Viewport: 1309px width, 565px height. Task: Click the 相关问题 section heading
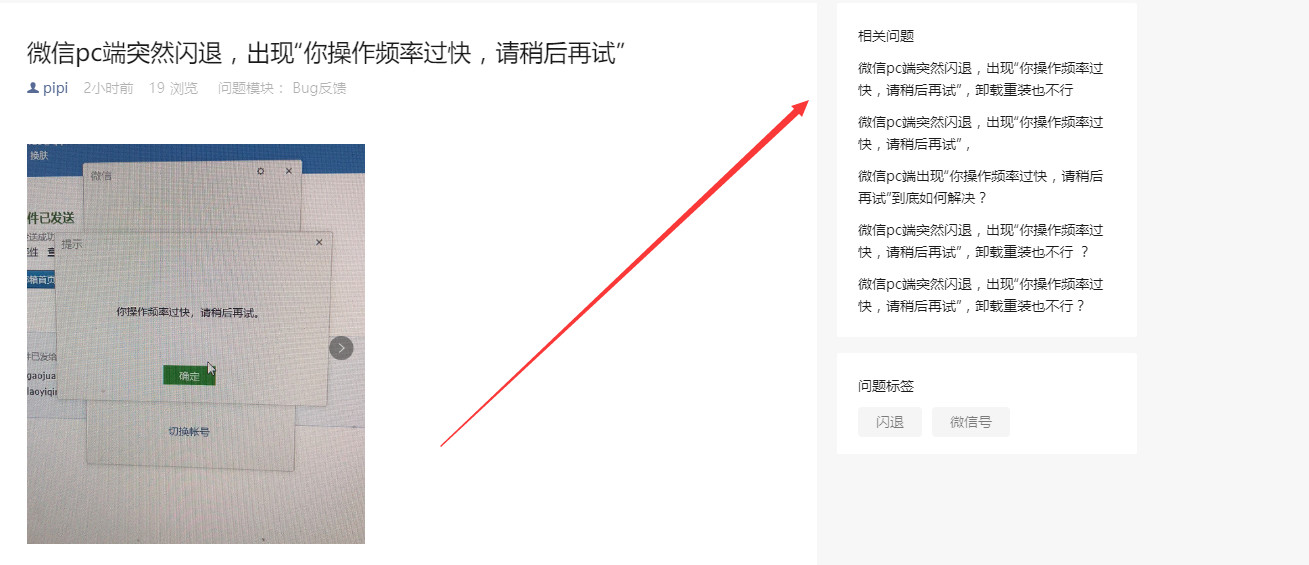point(886,36)
